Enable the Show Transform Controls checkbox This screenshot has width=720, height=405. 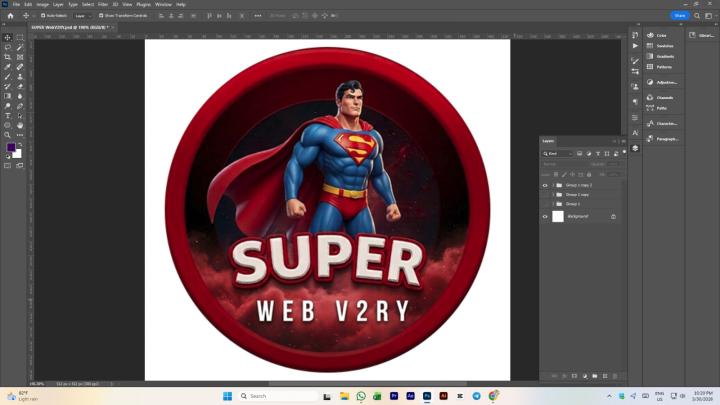(x=101, y=16)
